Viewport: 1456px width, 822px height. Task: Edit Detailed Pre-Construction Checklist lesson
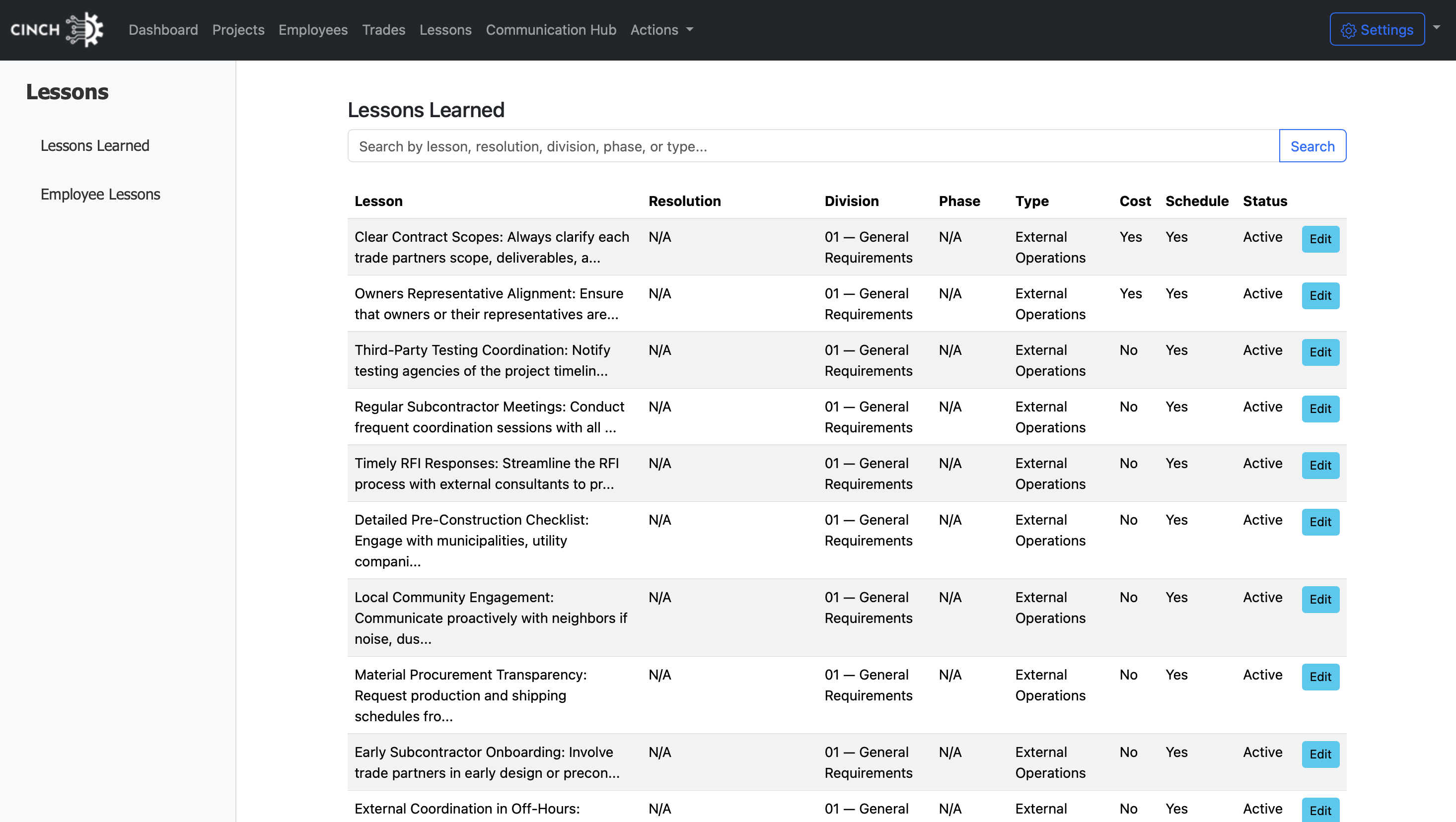point(1320,522)
